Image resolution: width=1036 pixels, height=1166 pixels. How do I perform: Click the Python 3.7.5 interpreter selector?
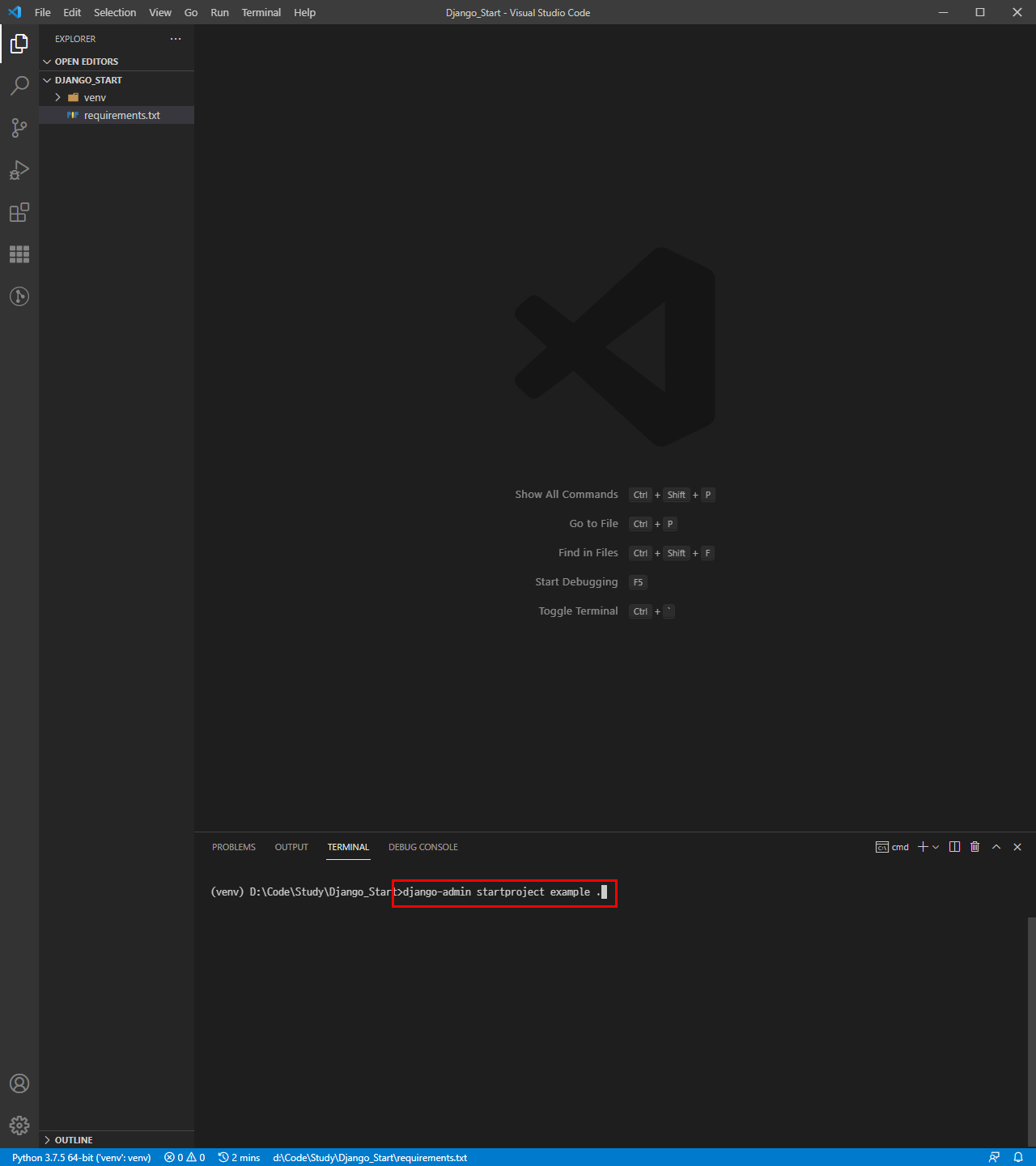pos(82,1157)
